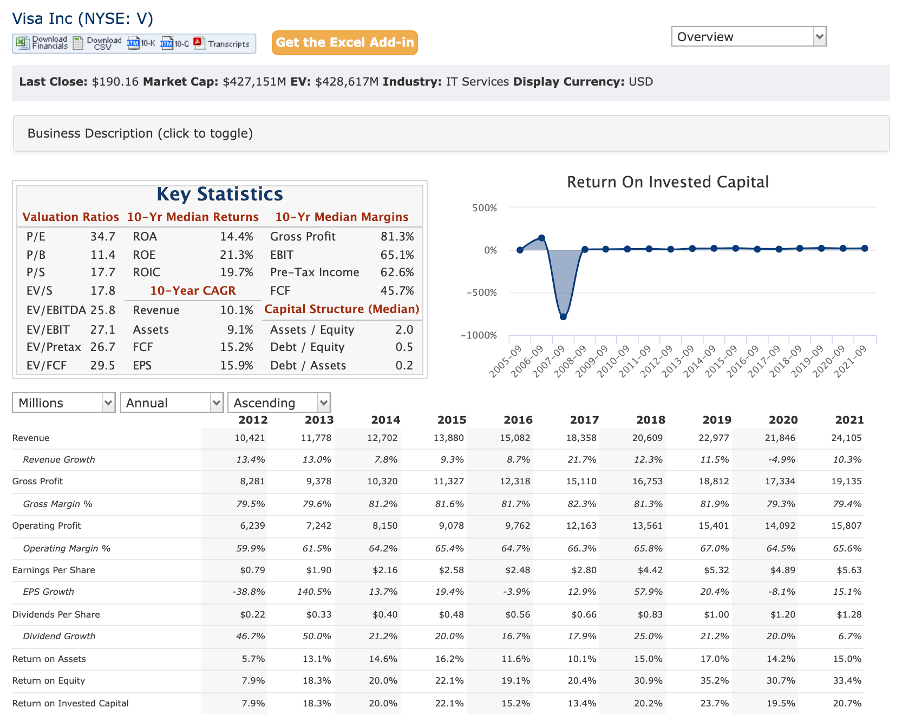This screenshot has width=902, height=728.
Task: Click the Earnings Per Share row label
Action: coord(53,570)
